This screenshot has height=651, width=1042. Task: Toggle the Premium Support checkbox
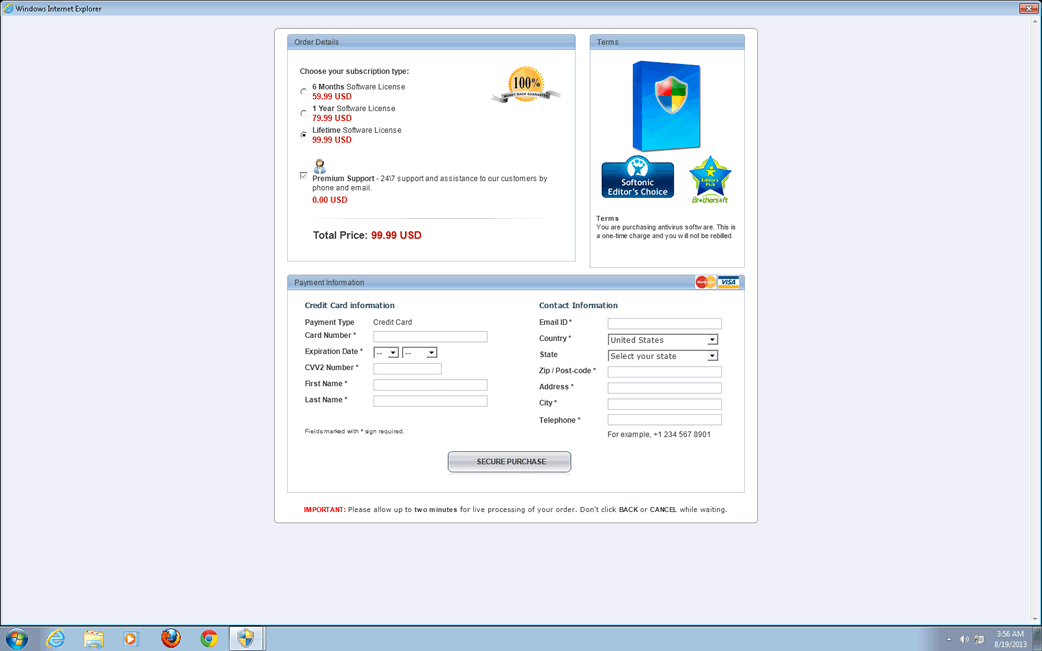[x=304, y=176]
